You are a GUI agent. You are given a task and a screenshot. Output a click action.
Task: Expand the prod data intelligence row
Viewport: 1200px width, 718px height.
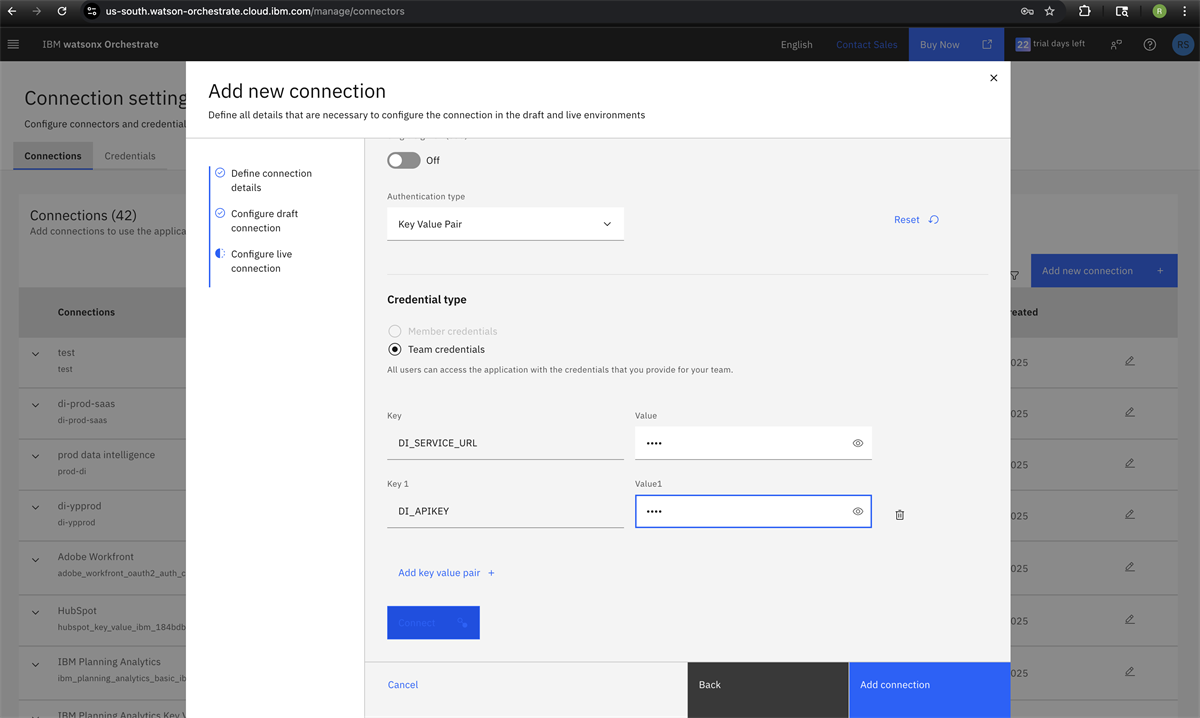[x=36, y=456]
